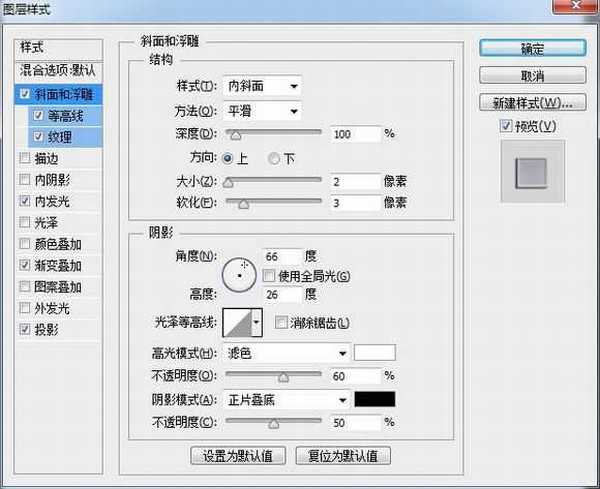The height and width of the screenshot is (489, 600).
Task: Open the 高光模式 dropdown showing 滤色
Action: click(288, 352)
